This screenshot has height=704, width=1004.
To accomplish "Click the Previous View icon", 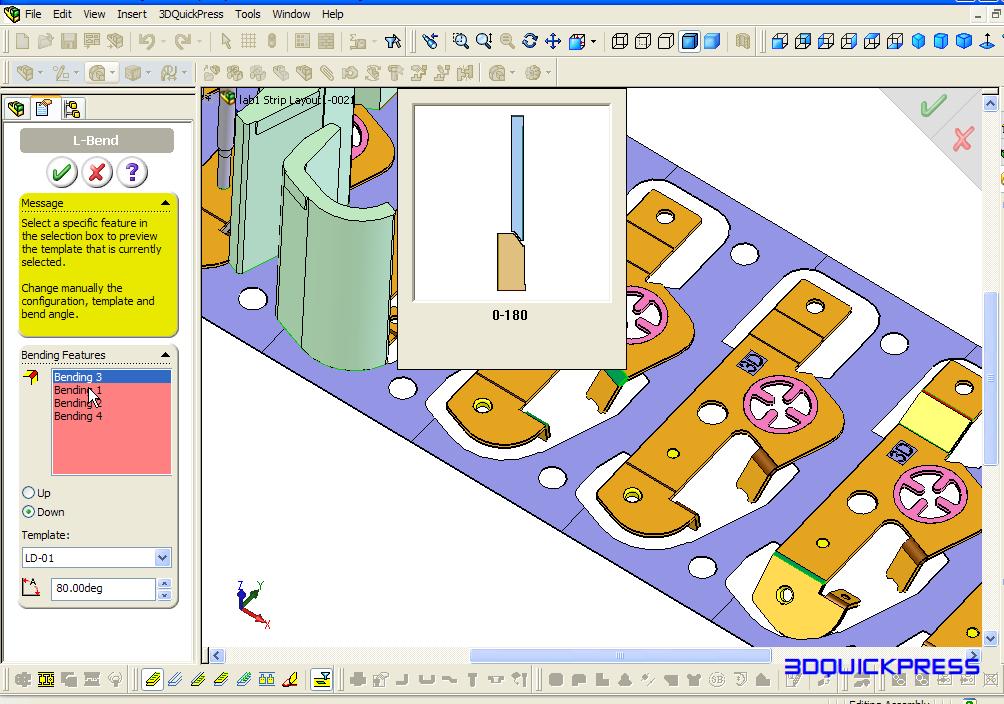I will [x=430, y=42].
